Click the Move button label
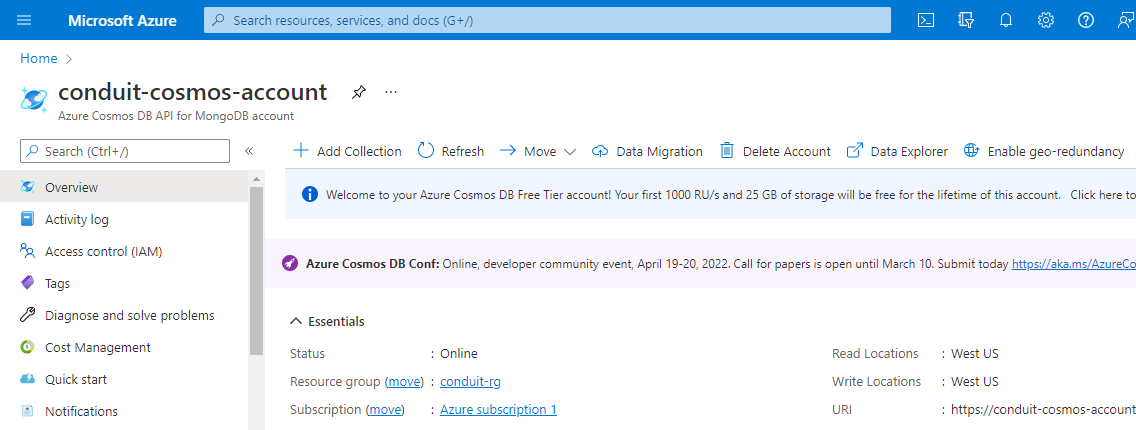Image resolution: width=1136 pixels, height=430 pixels. click(540, 151)
